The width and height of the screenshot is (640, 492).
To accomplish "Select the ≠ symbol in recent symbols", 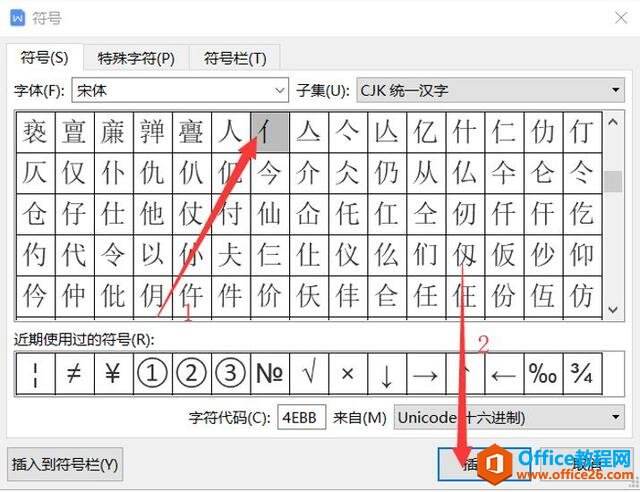I will click(x=74, y=374).
